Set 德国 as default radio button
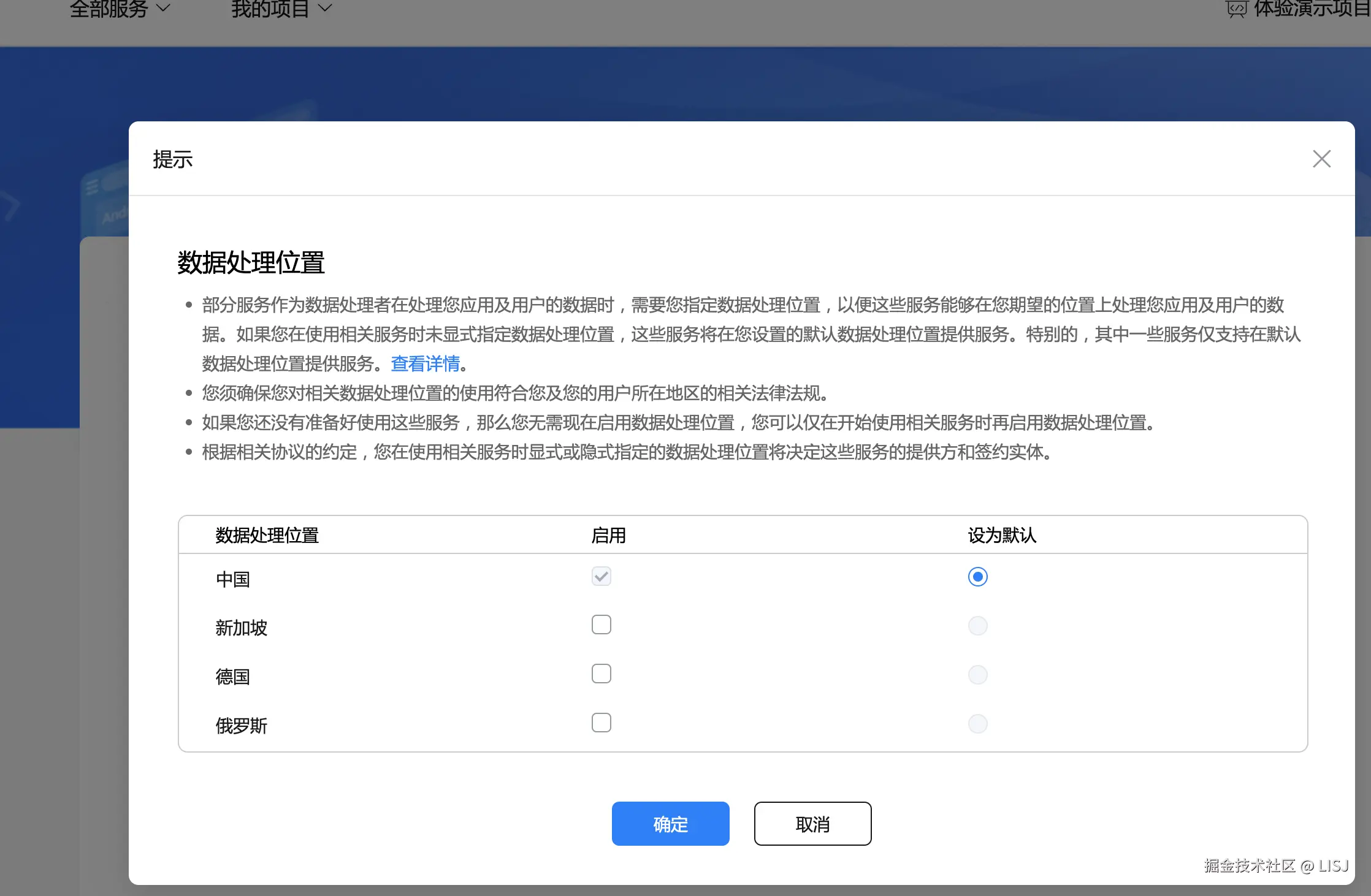The width and height of the screenshot is (1371, 896). tap(977, 675)
